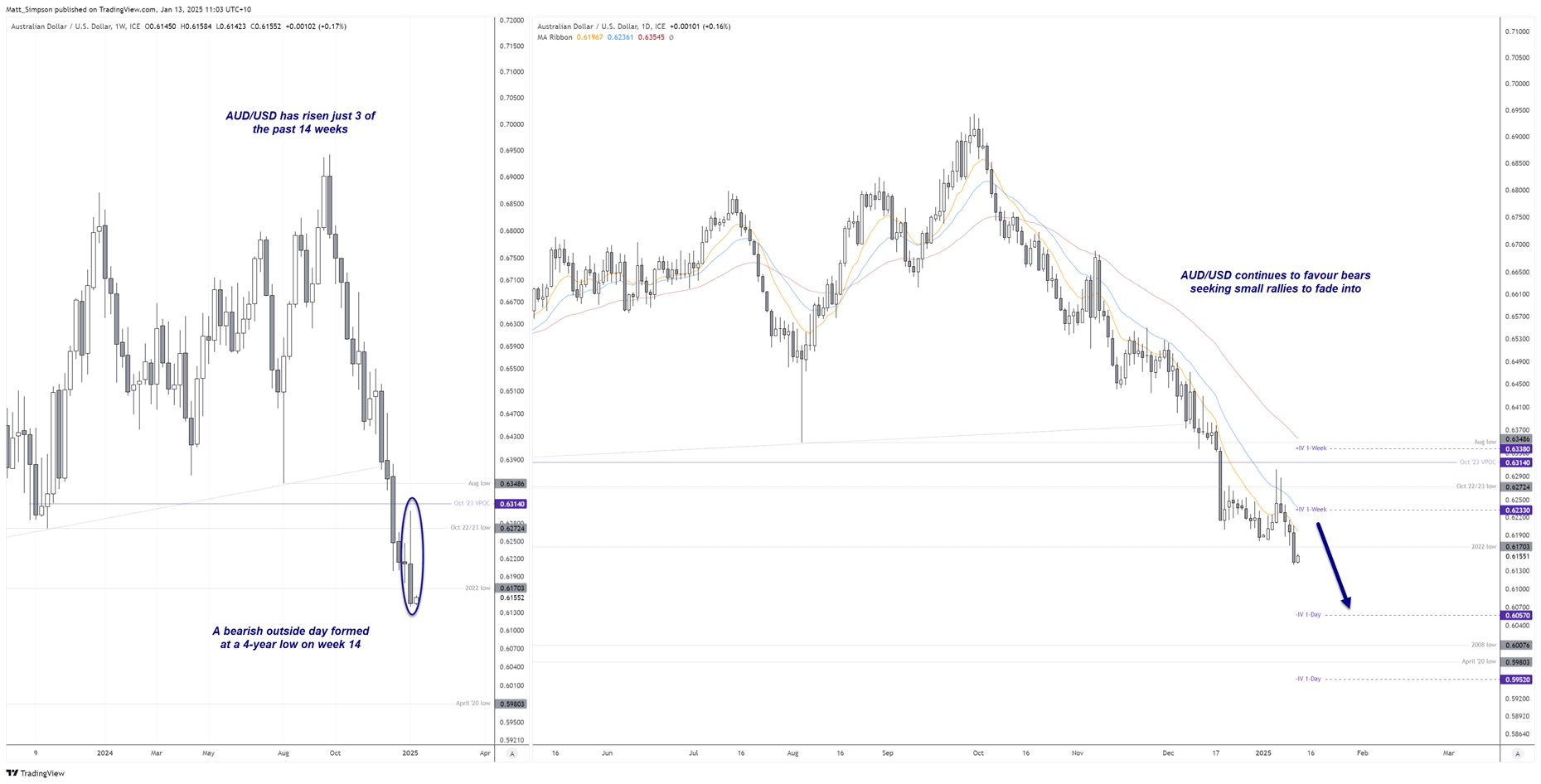Click the publisher header 'Matt_Simpson published on TradingView.com'
The image size is (1541, 784).
(x=81, y=9)
